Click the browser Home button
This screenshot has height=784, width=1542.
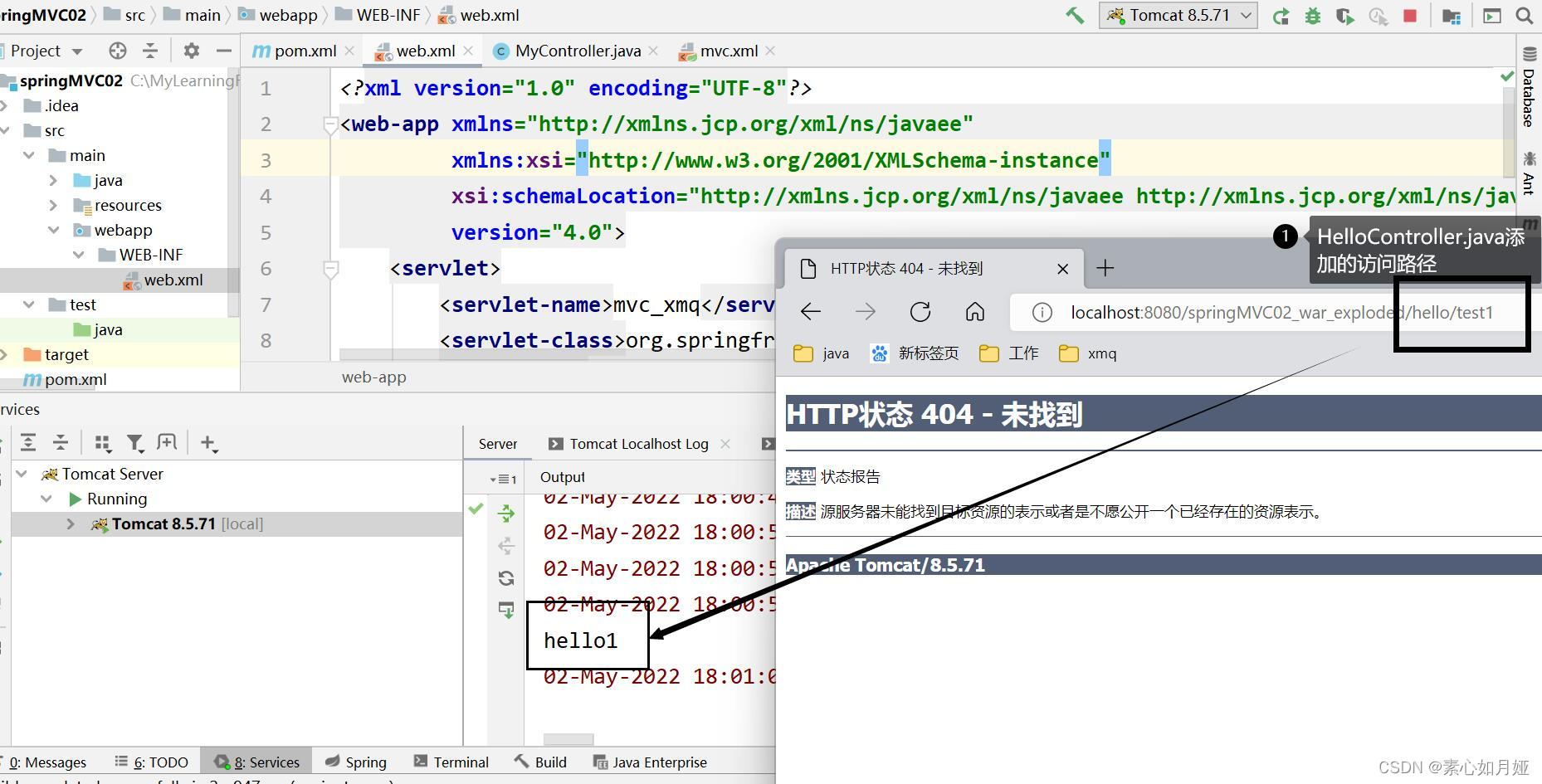975,312
